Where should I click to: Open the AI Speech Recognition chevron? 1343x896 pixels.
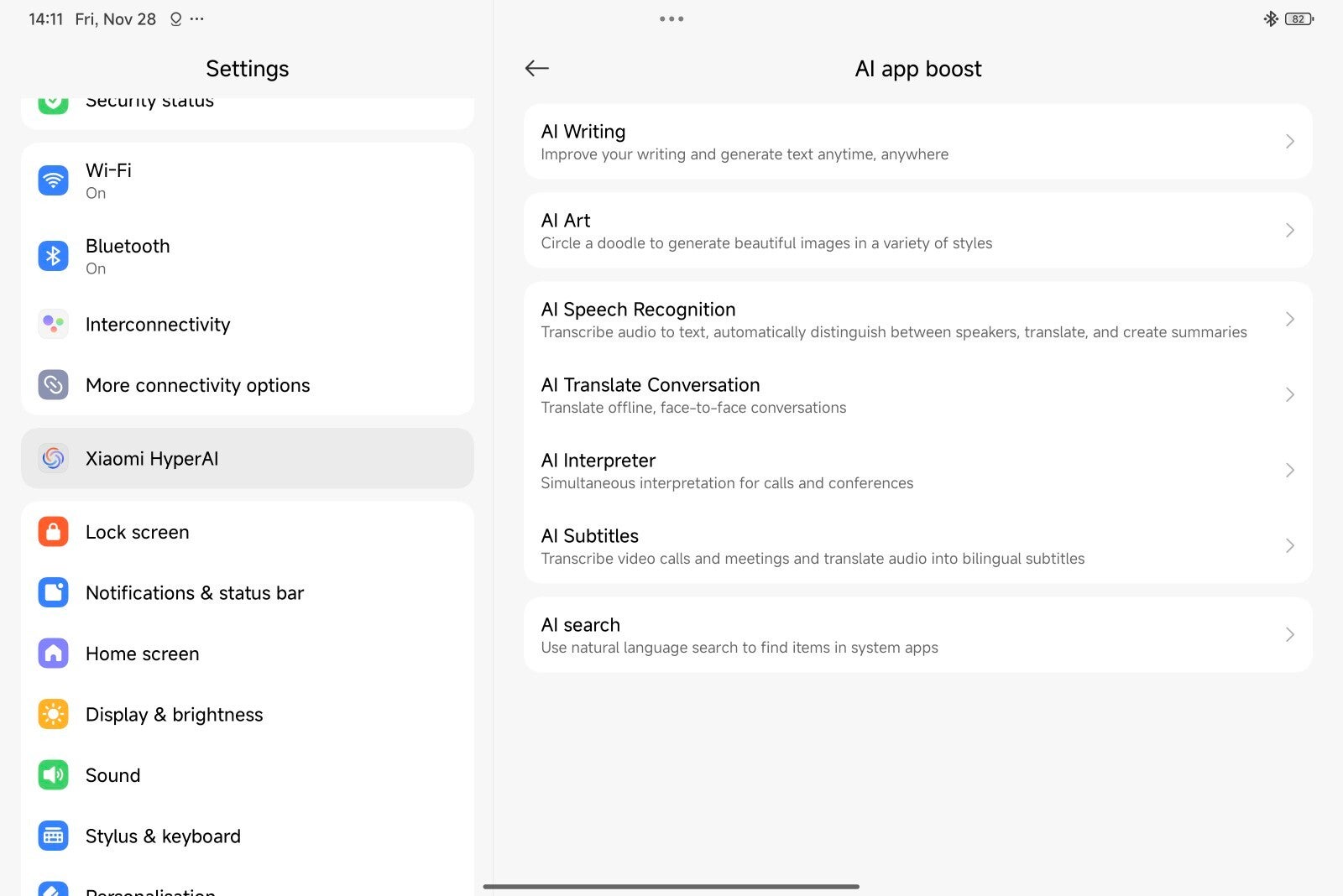tap(1289, 319)
